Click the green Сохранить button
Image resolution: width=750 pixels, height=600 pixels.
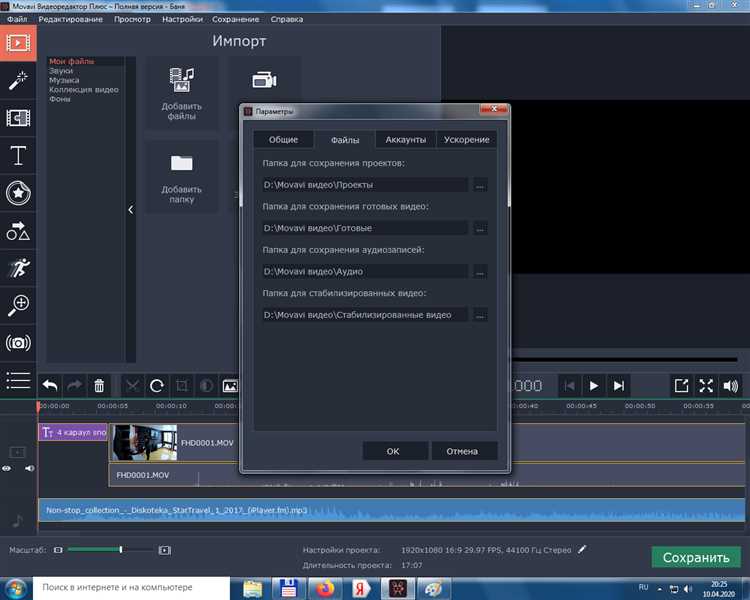coord(695,557)
